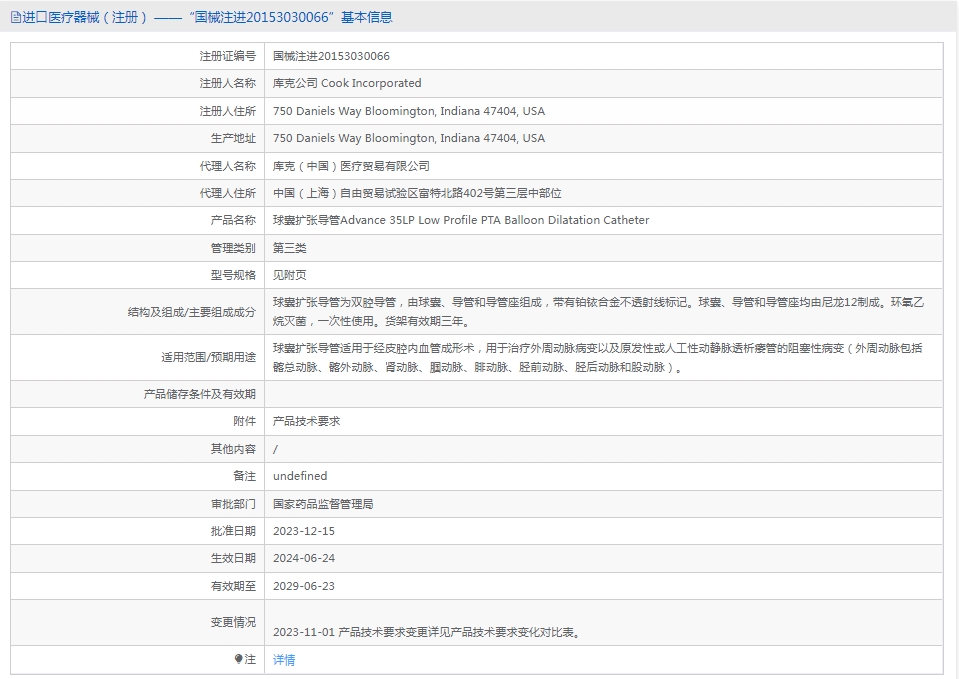Click the 见附页 model specification value

click(290, 275)
